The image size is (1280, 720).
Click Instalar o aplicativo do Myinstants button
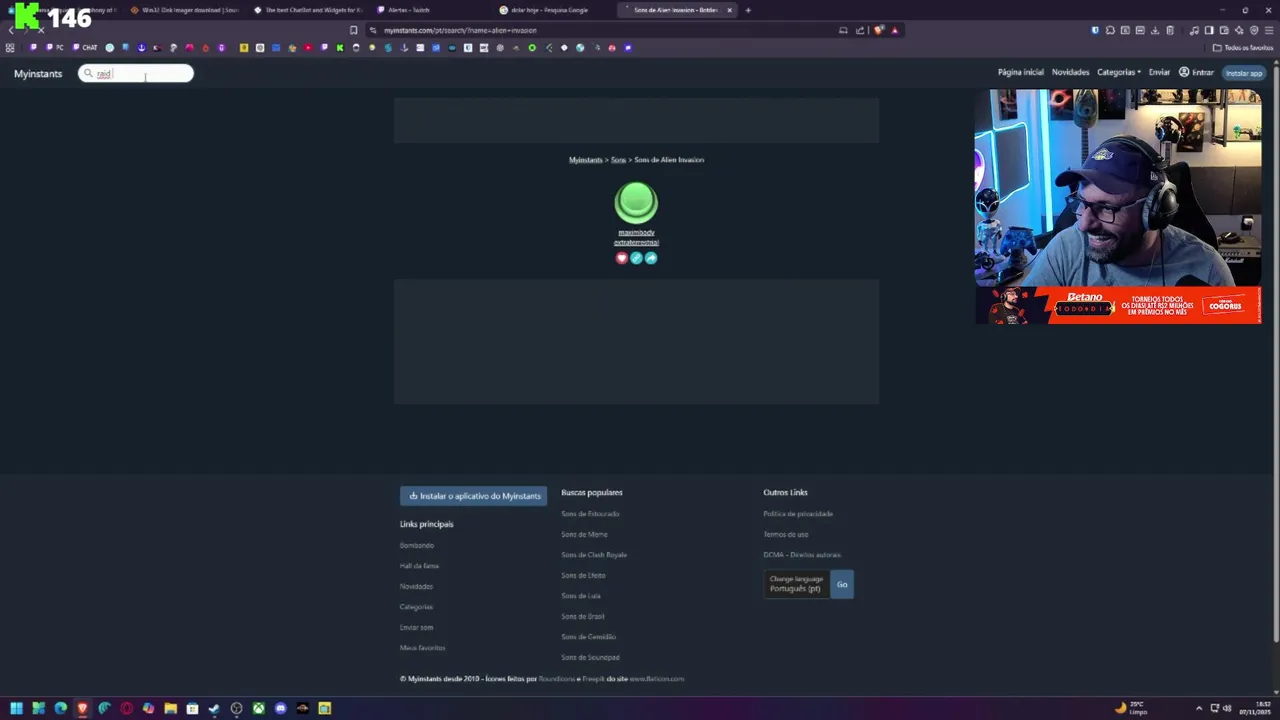(x=474, y=496)
